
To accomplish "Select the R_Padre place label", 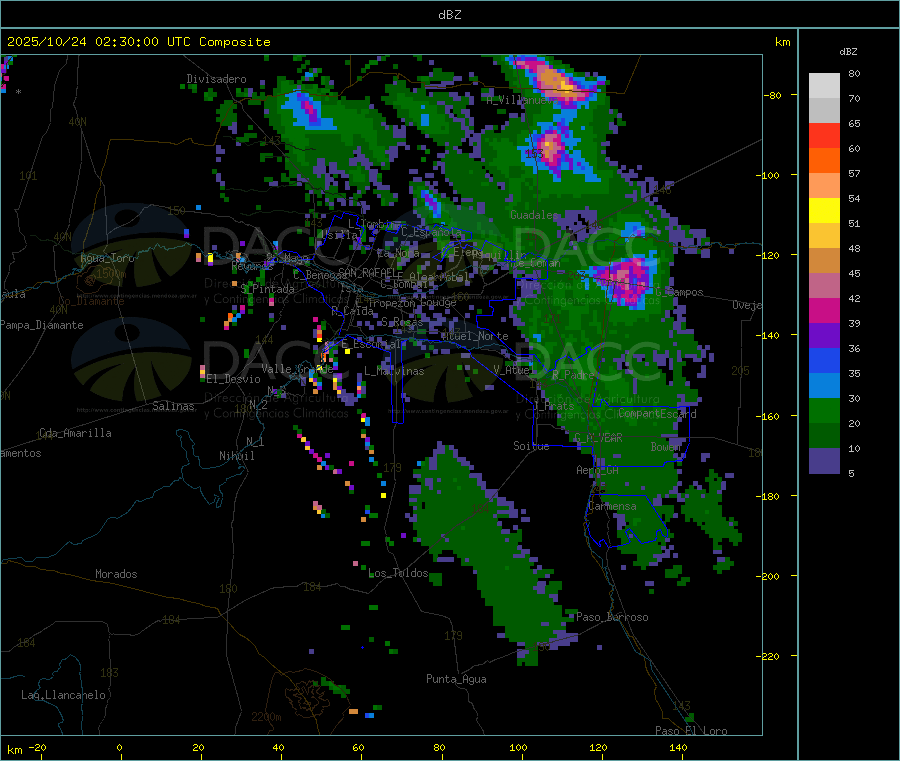I will (573, 375).
